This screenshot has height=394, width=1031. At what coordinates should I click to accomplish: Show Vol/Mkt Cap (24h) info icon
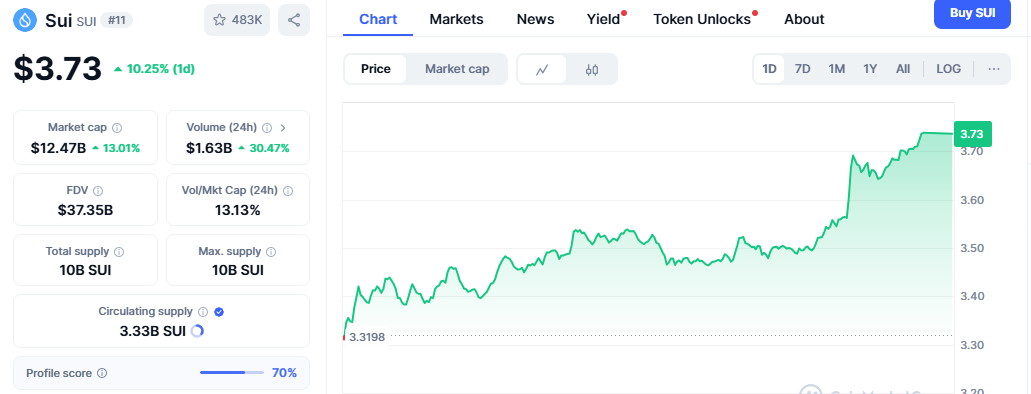(287, 191)
